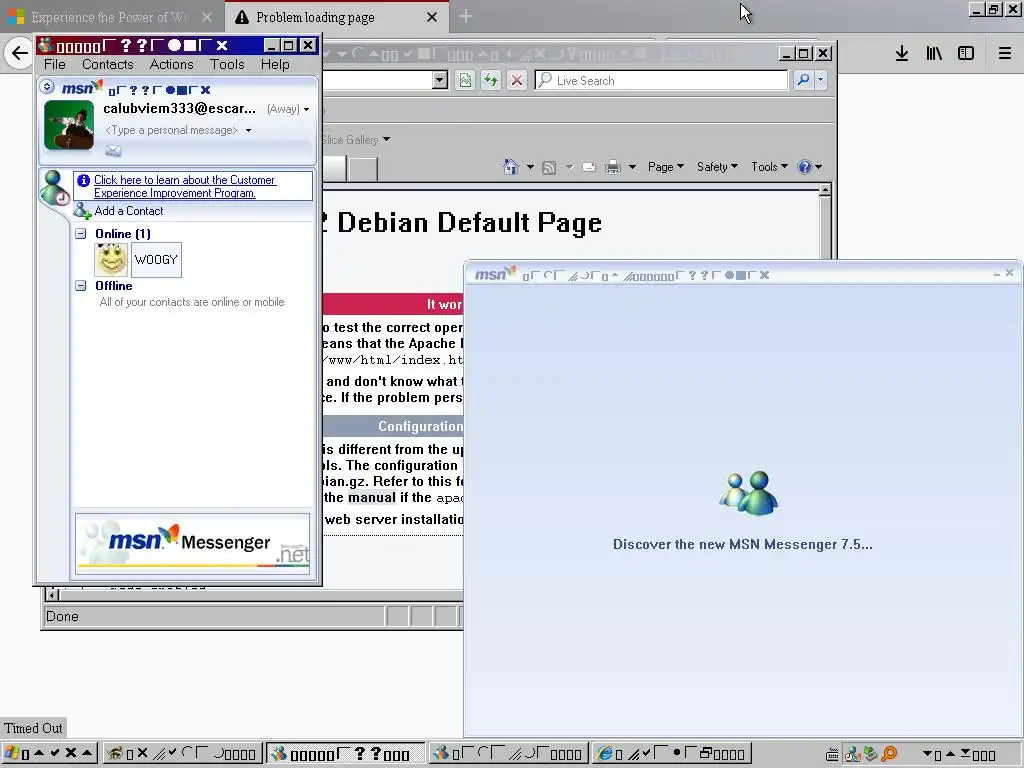Image resolution: width=1024 pixels, height=768 pixels.
Task: Open the Firefox hamburger menu
Action: pyautogui.click(x=1004, y=54)
